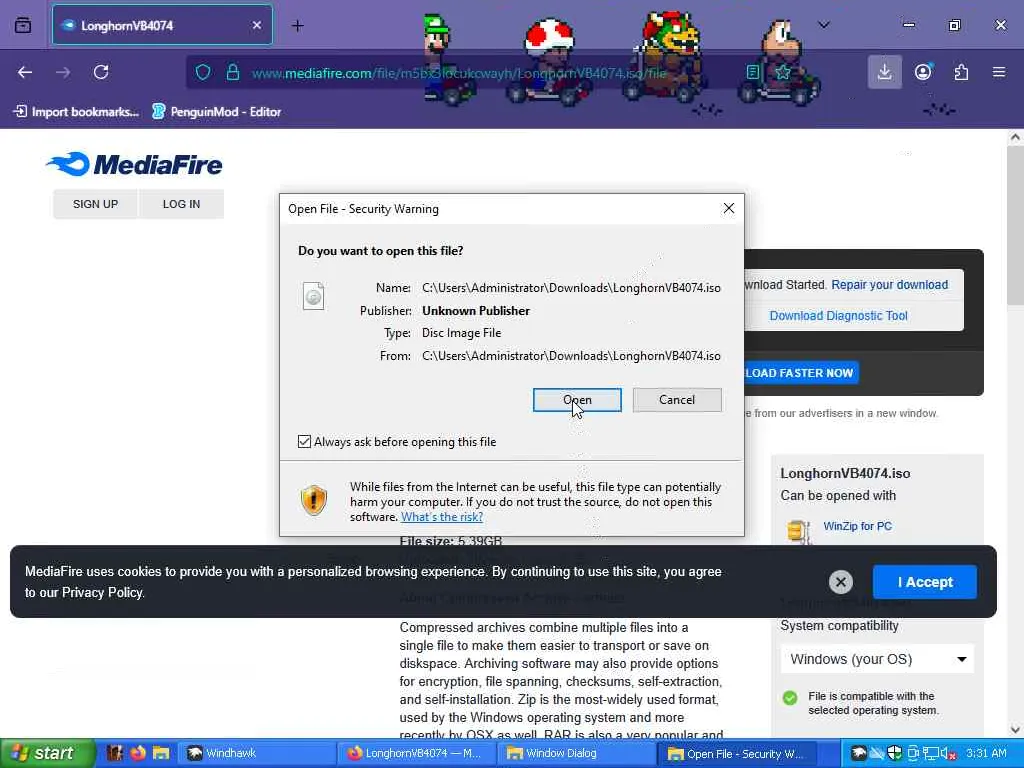Screen dimensions: 1024x768
Task: Expand the list all tabs chevron
Action: click(824, 25)
